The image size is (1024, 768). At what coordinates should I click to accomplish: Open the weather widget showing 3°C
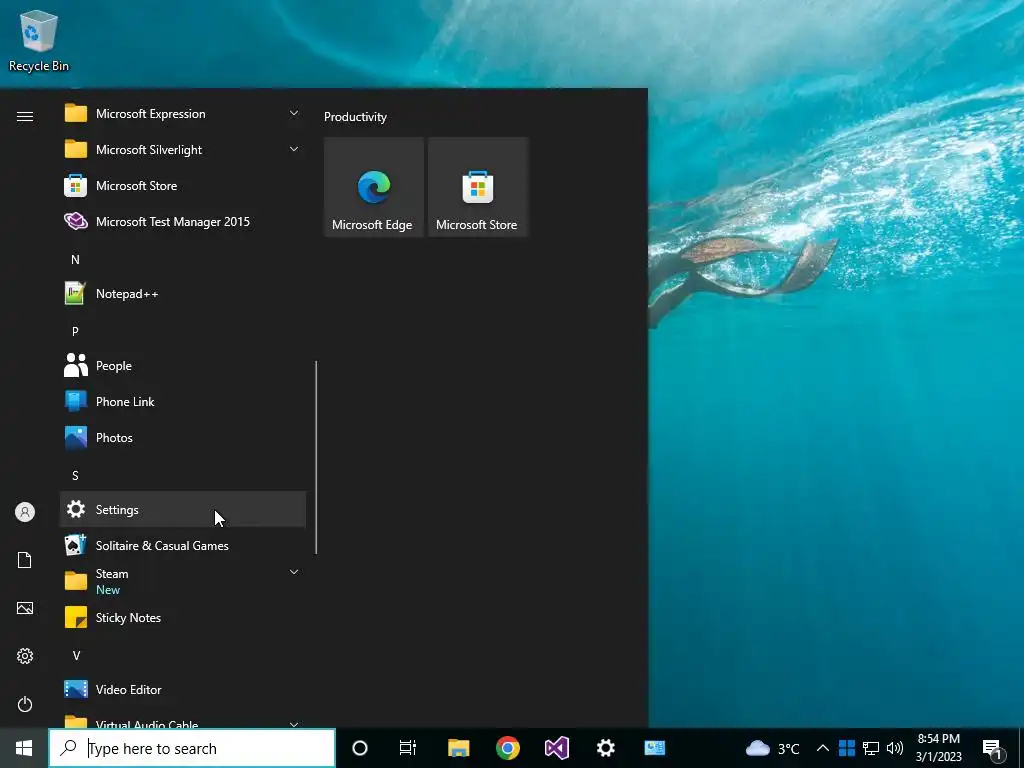click(x=773, y=748)
